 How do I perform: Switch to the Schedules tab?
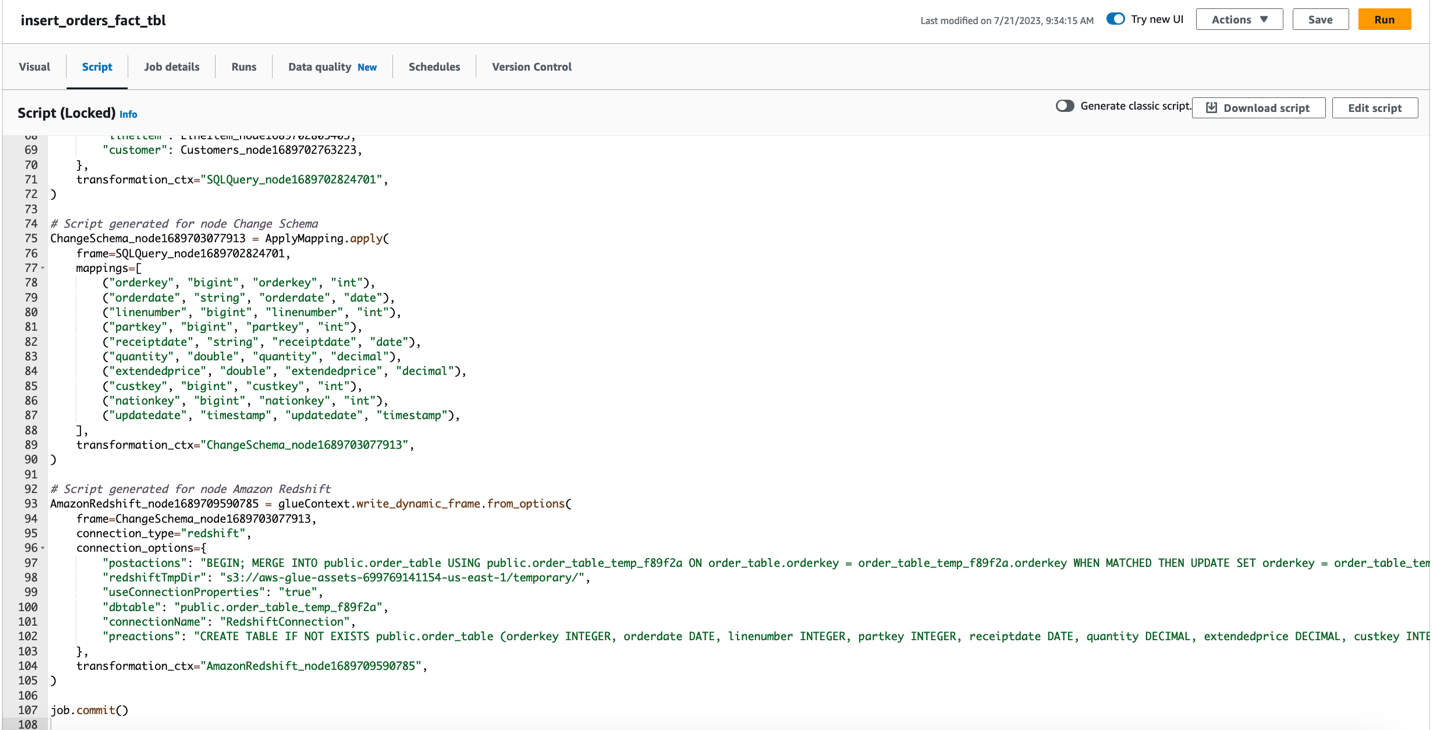click(x=434, y=67)
